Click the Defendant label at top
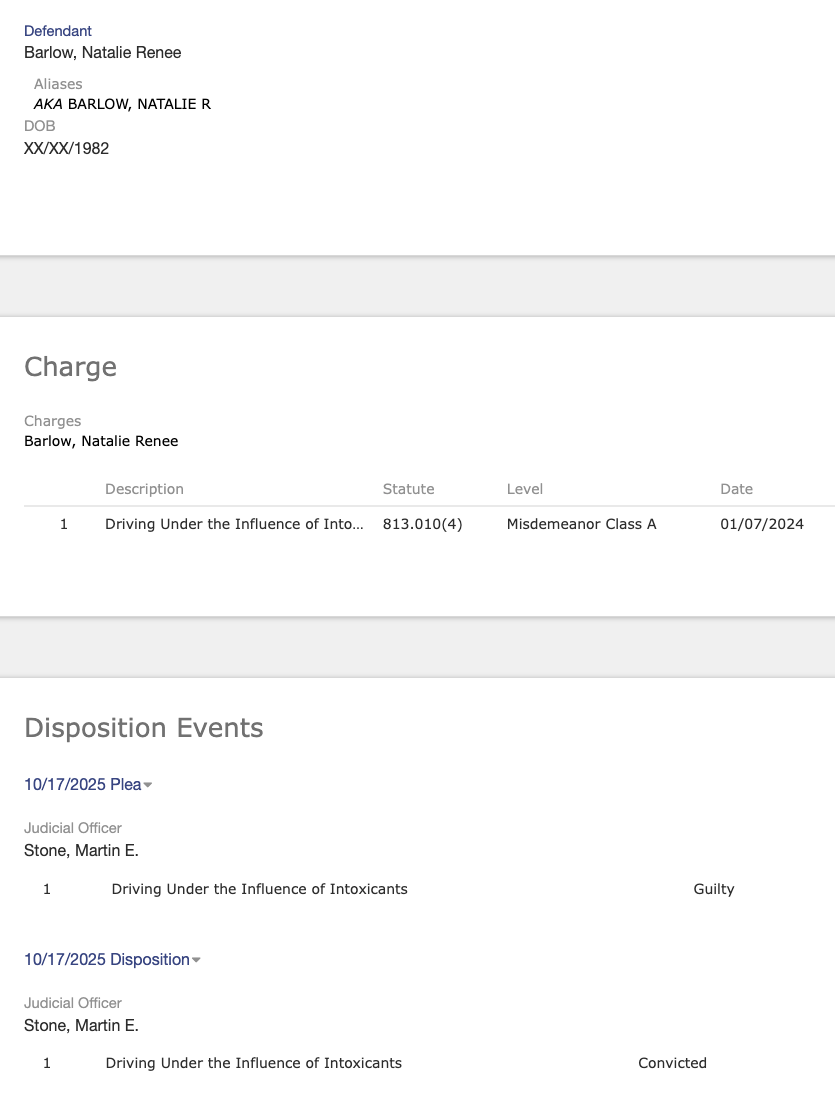835x1104 pixels. tap(58, 31)
